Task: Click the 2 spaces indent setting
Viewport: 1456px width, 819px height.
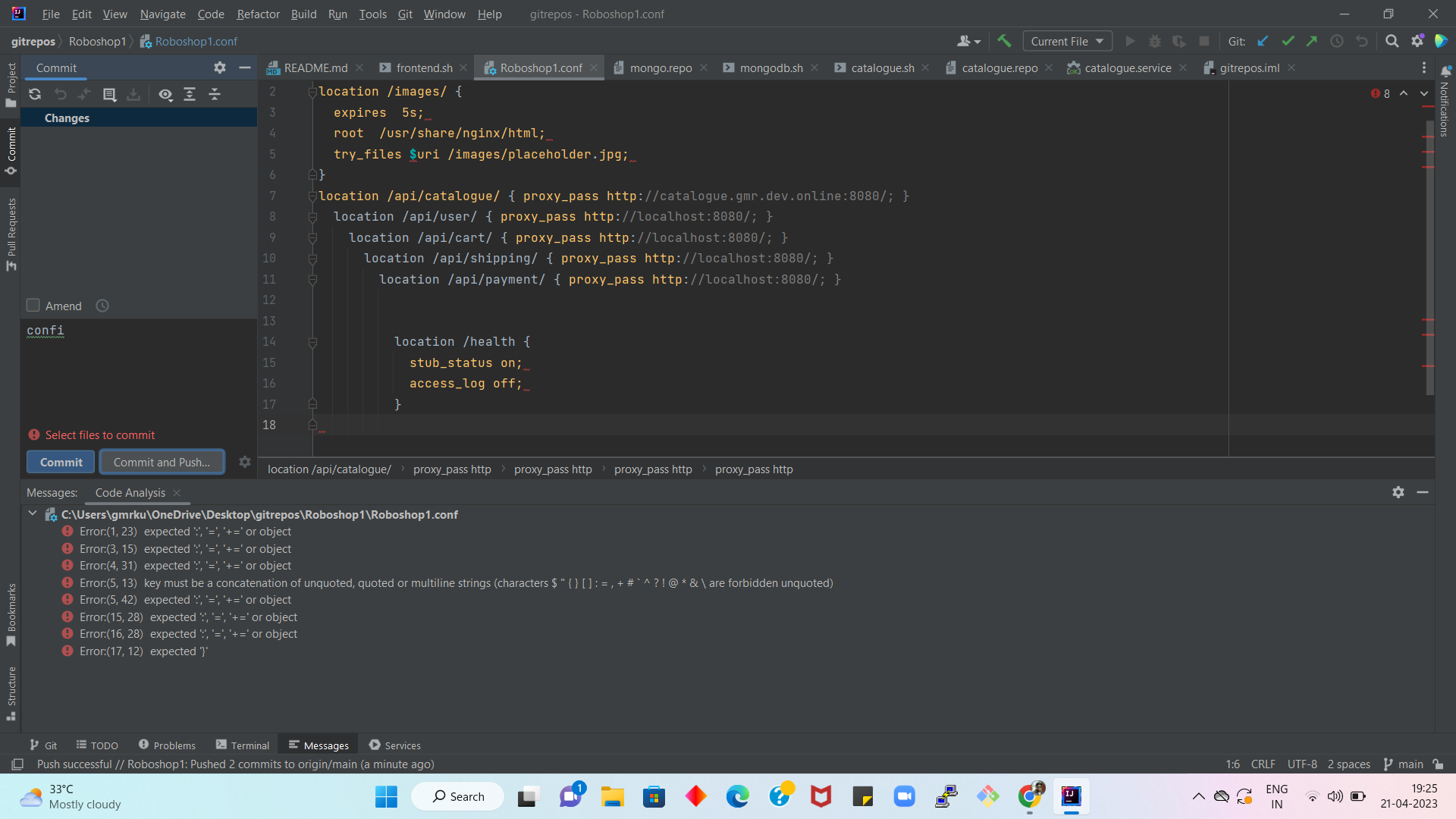Action: point(1348,764)
